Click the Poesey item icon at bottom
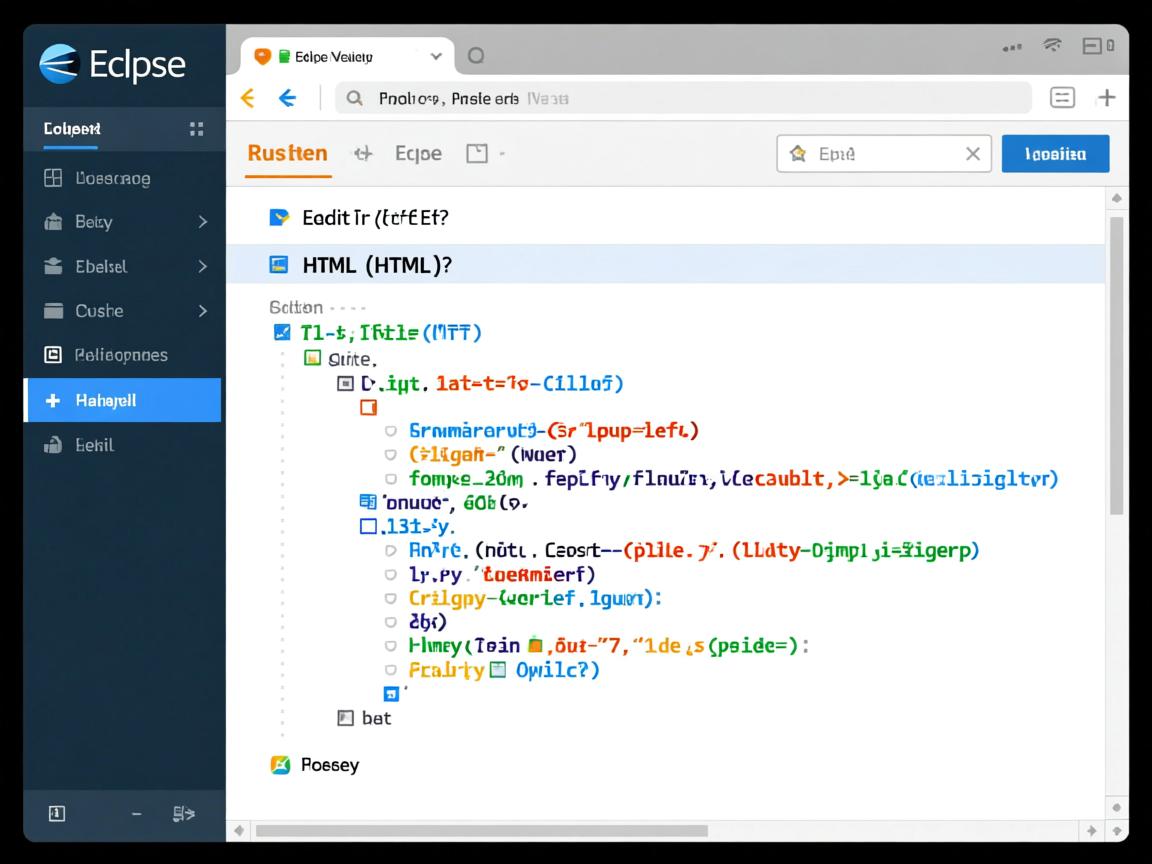Viewport: 1152px width, 864px height. (x=281, y=765)
